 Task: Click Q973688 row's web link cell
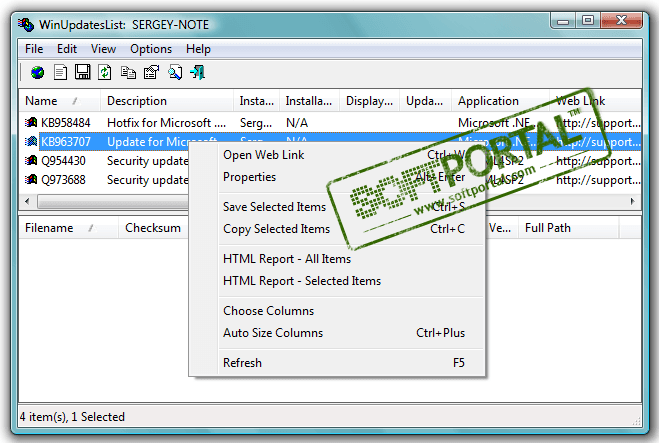(598, 180)
